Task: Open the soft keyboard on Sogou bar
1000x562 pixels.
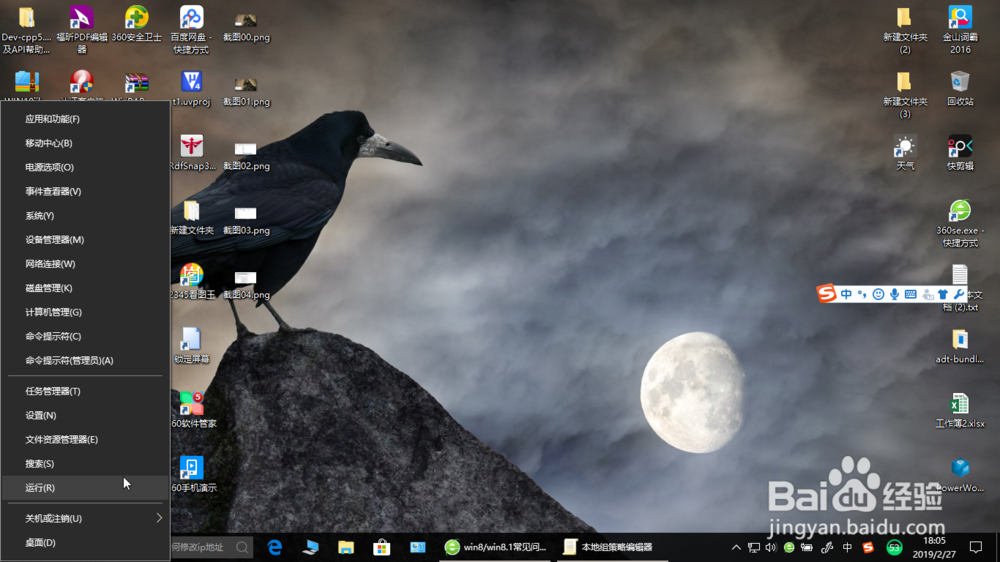Action: coord(911,294)
